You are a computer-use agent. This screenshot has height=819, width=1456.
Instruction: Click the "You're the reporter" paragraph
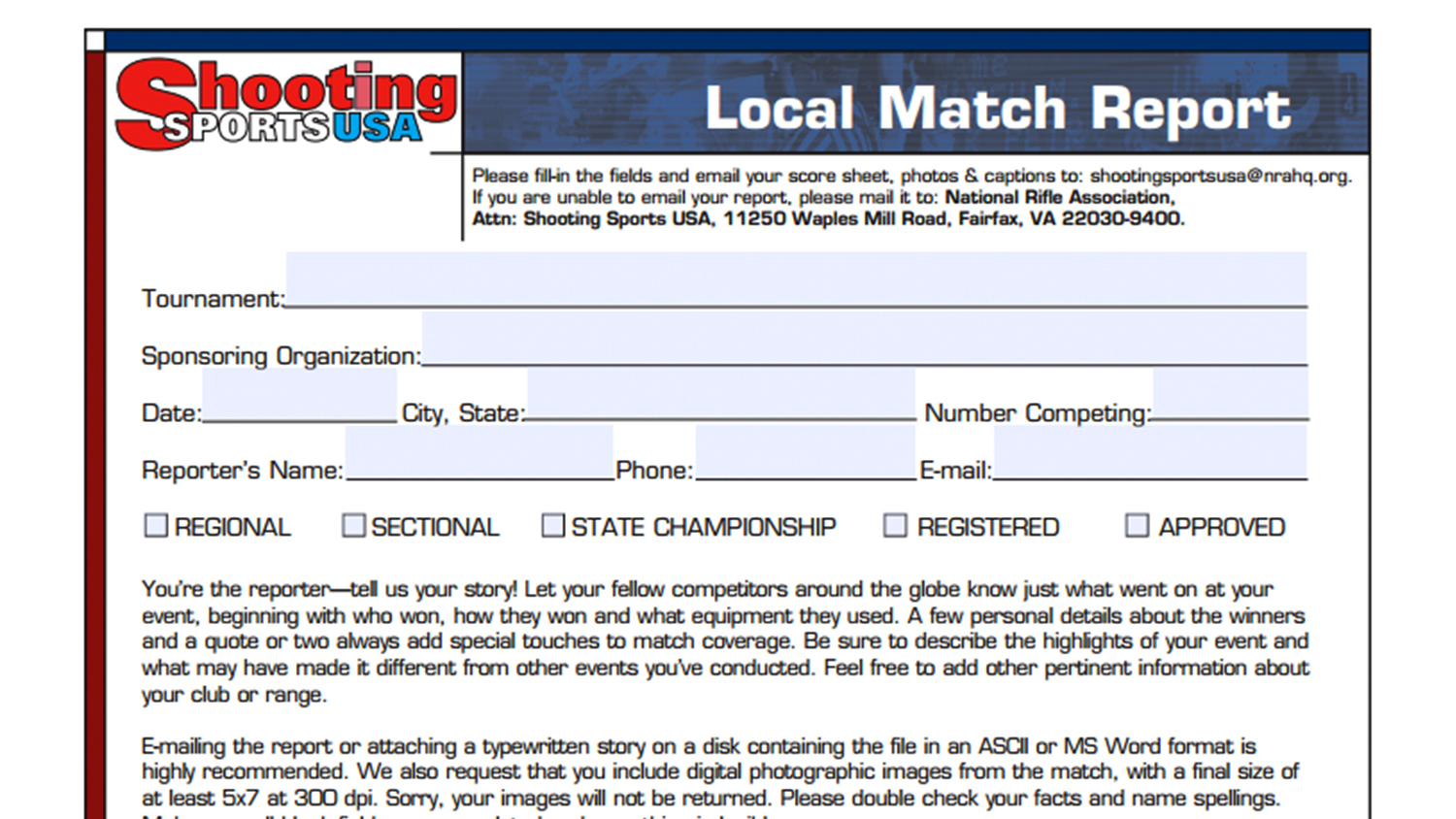click(724, 641)
